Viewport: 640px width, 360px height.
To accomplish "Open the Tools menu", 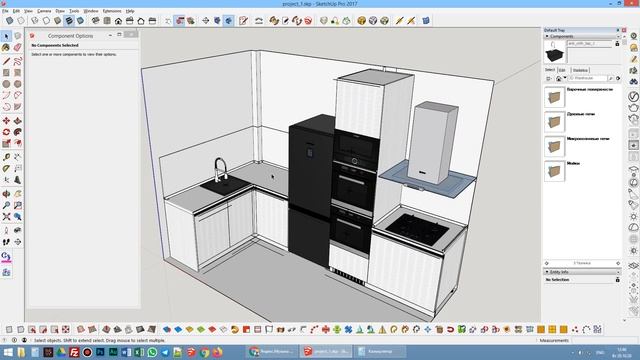I will tap(74, 11).
